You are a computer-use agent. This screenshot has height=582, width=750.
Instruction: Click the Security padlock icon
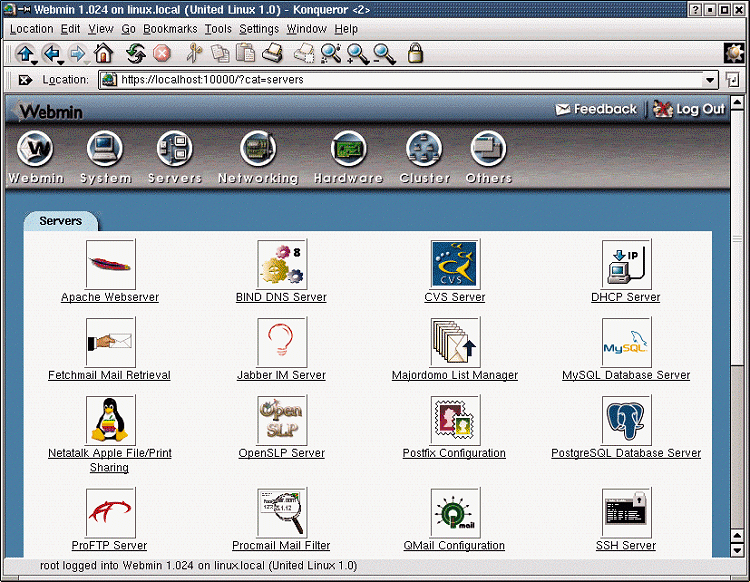click(x=415, y=53)
